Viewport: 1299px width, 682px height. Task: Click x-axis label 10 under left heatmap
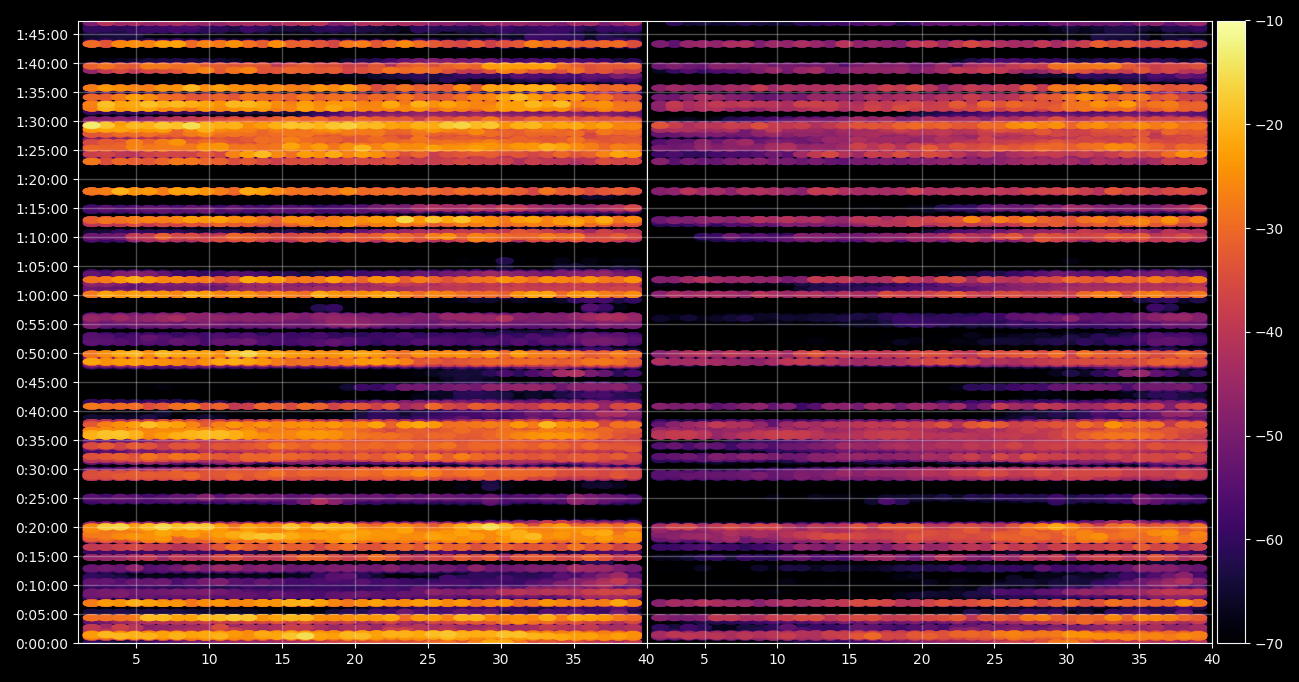coord(209,660)
